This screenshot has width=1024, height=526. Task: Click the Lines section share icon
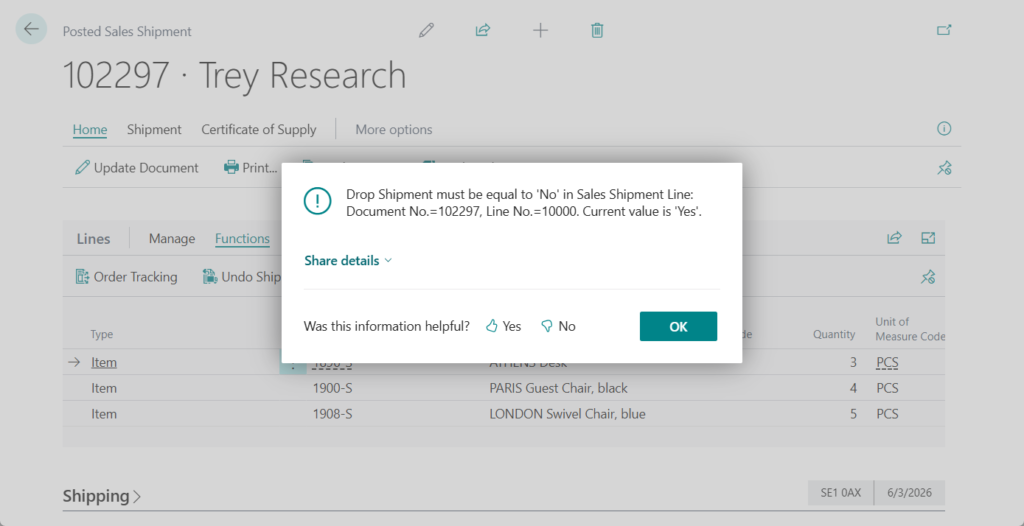click(894, 238)
